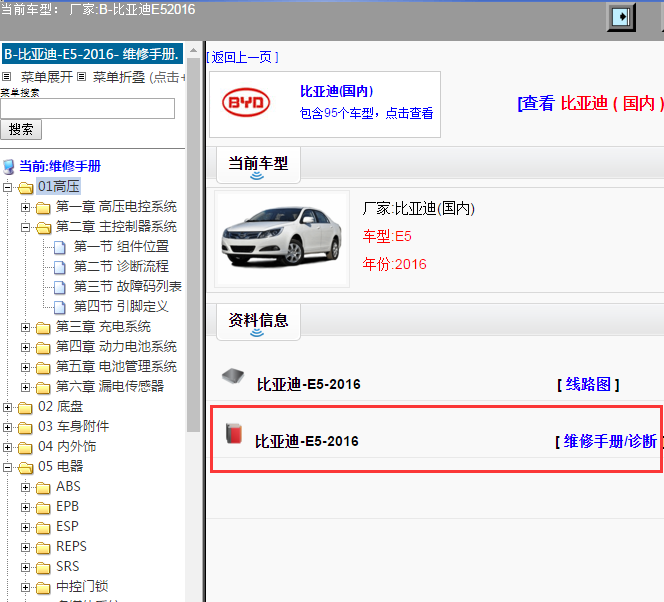Click the red repair manual book icon
The image size is (664, 602).
click(x=233, y=433)
